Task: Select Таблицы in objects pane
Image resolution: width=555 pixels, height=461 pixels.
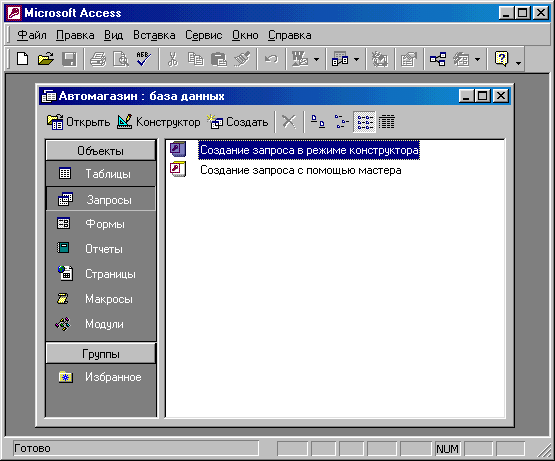Action: tap(101, 174)
